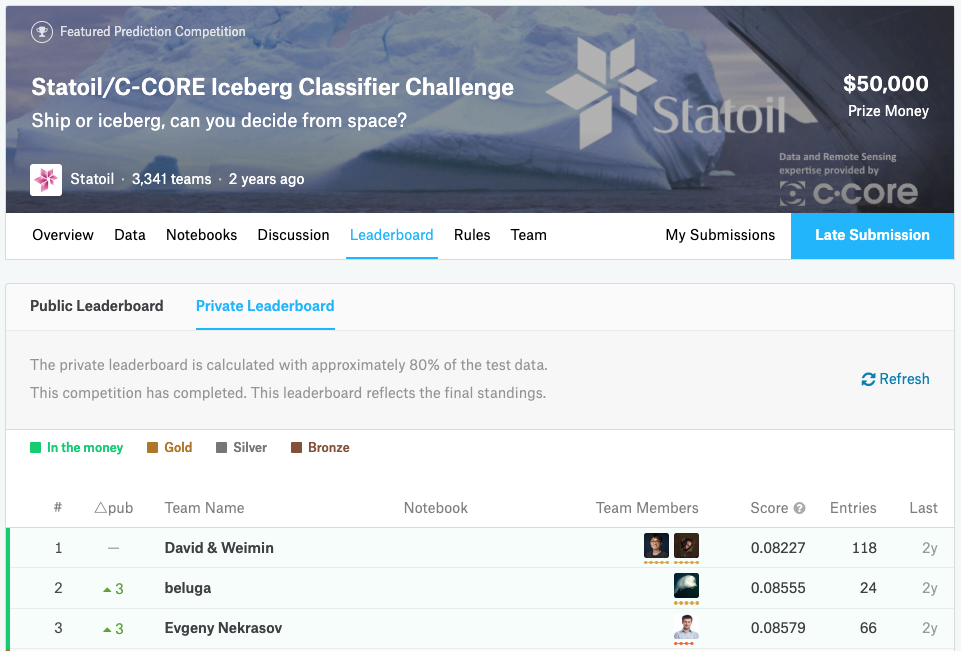The image size is (961, 651).
Task: Select the Private Leaderboard tab
Action: (265, 306)
